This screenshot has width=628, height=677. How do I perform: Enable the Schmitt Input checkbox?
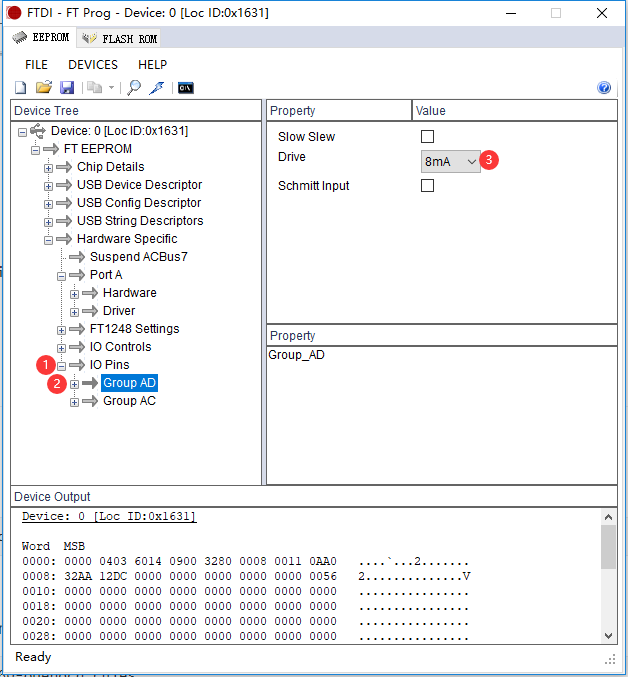427,186
